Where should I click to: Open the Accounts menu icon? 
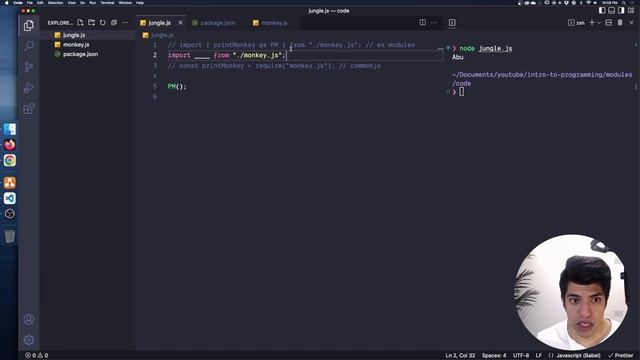(29, 319)
